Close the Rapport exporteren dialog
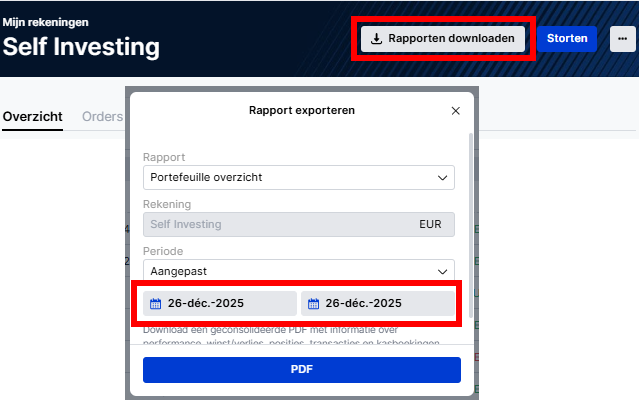 pos(456,110)
